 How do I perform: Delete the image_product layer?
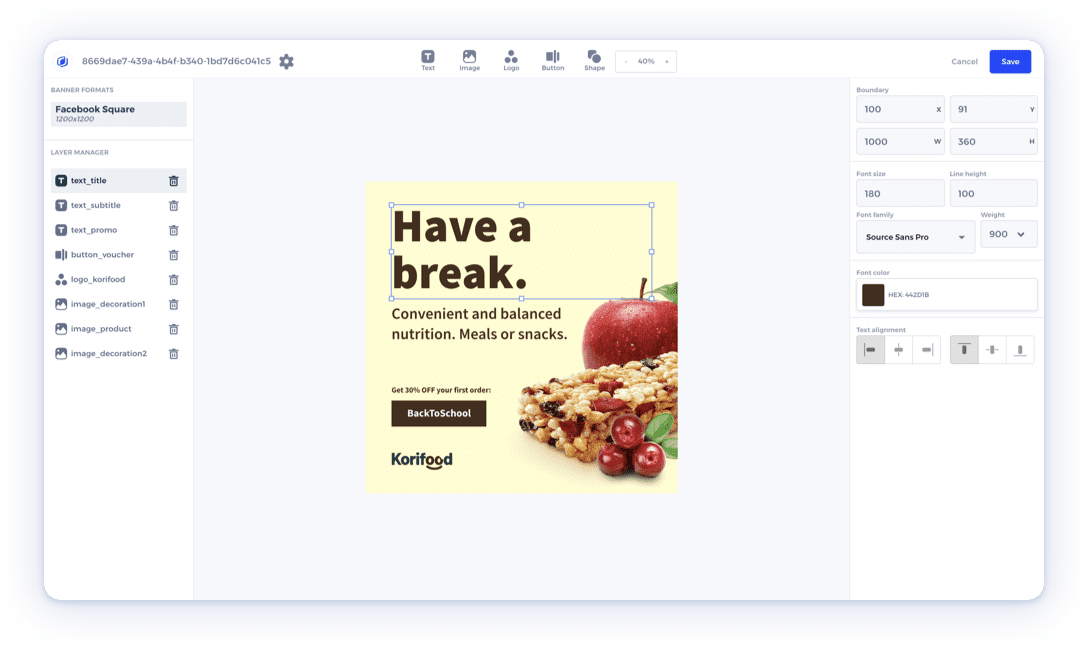[173, 329]
